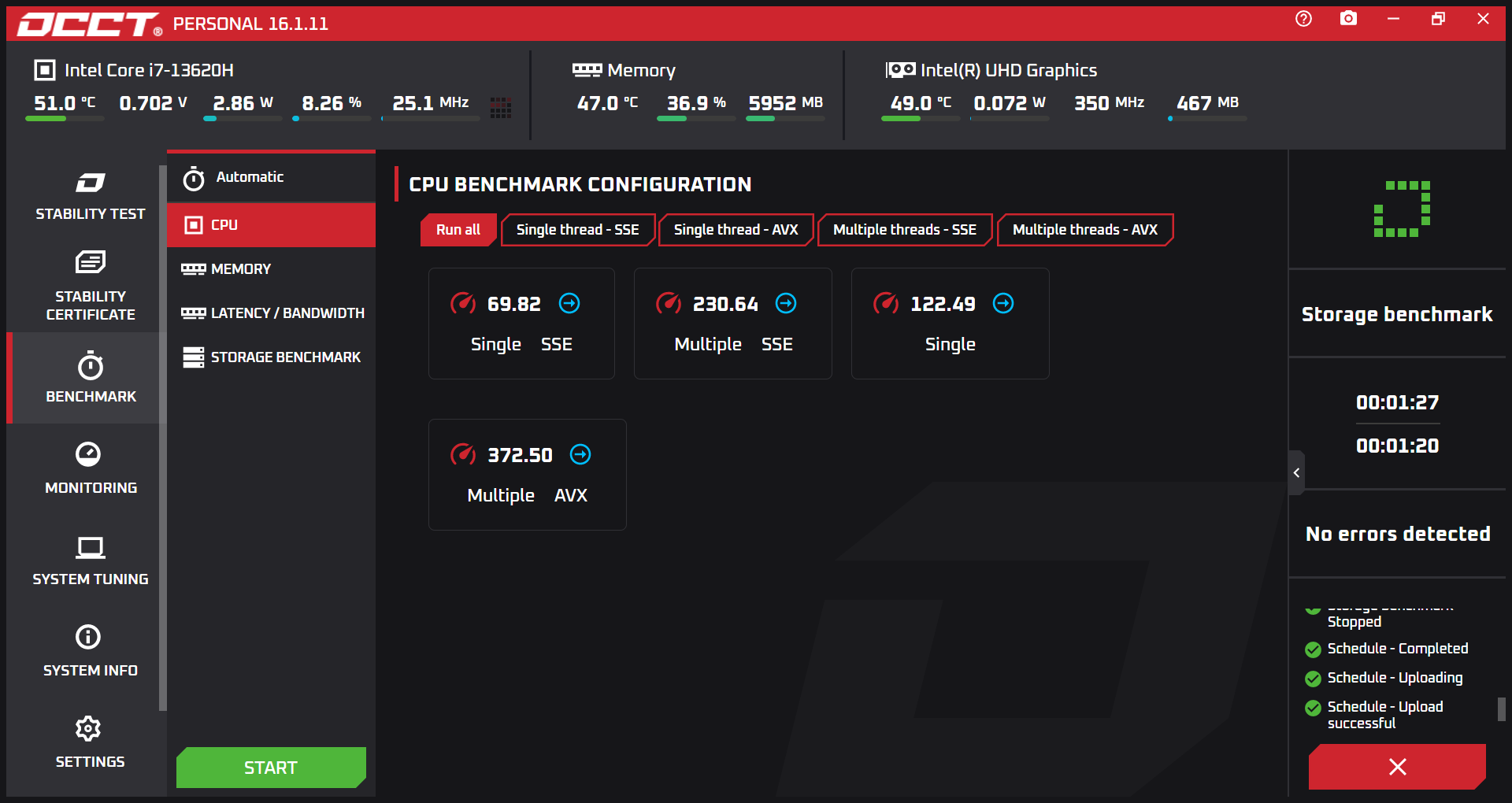This screenshot has width=1512, height=803.
Task: Take a screenshot with camera icon
Action: pos(1348,18)
